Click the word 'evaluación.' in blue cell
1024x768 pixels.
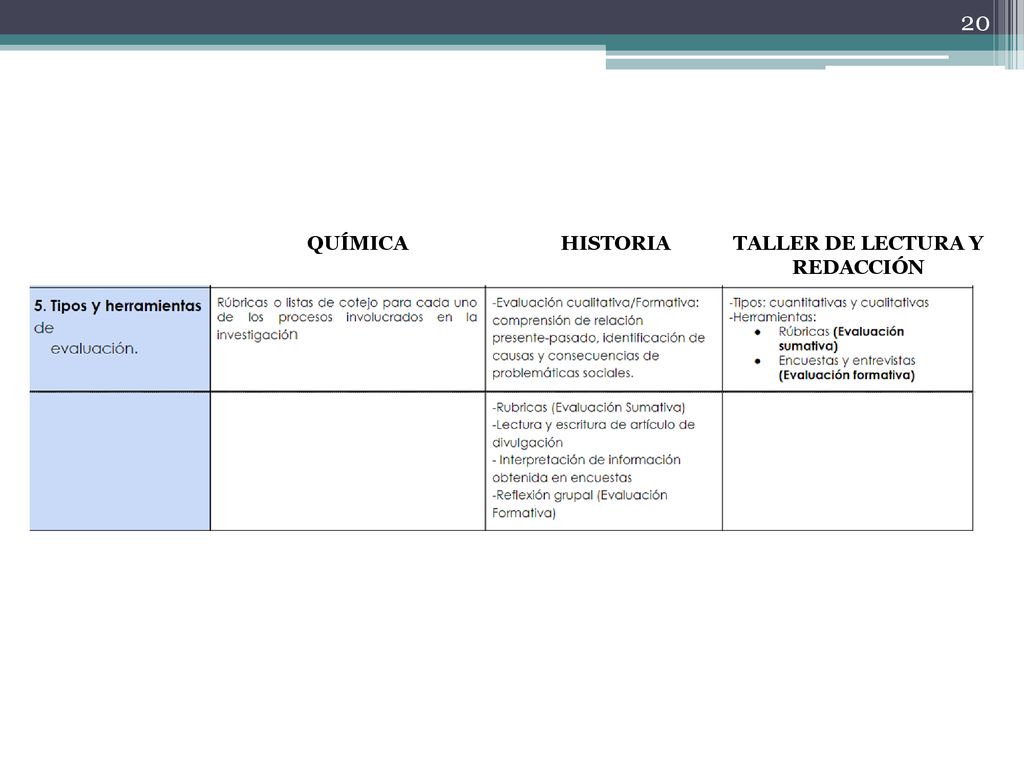[94, 349]
